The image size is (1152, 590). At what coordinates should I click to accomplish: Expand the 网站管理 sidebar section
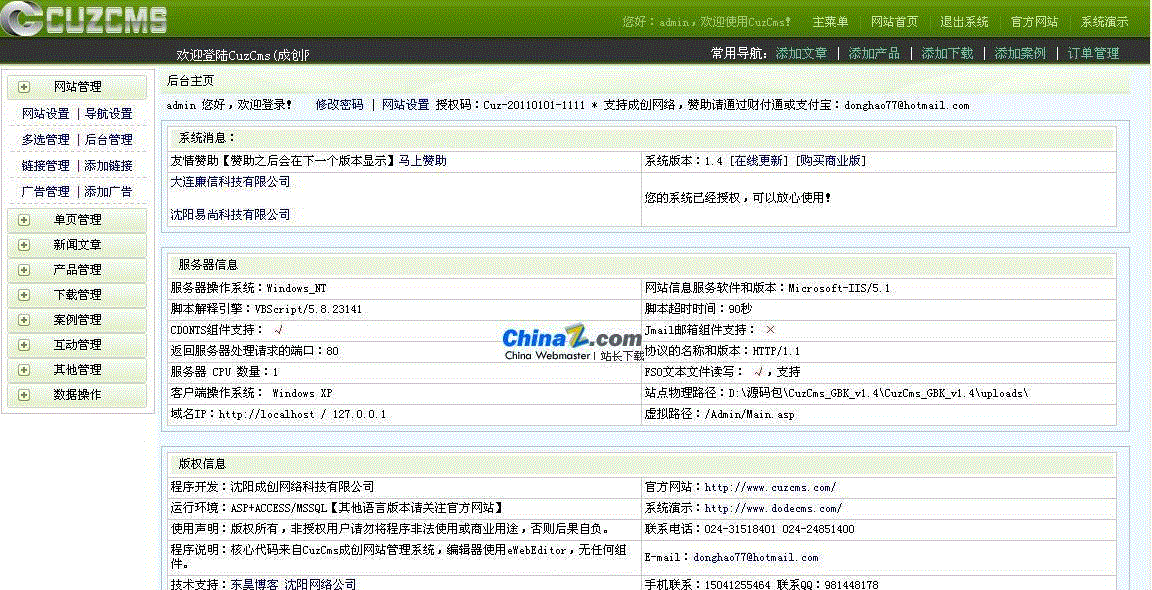[24, 87]
